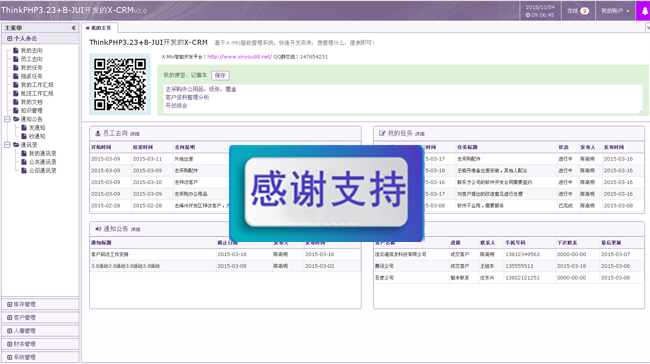Switch to the 我的主页 tab
Screen dimensions: 650x364
click(x=99, y=28)
